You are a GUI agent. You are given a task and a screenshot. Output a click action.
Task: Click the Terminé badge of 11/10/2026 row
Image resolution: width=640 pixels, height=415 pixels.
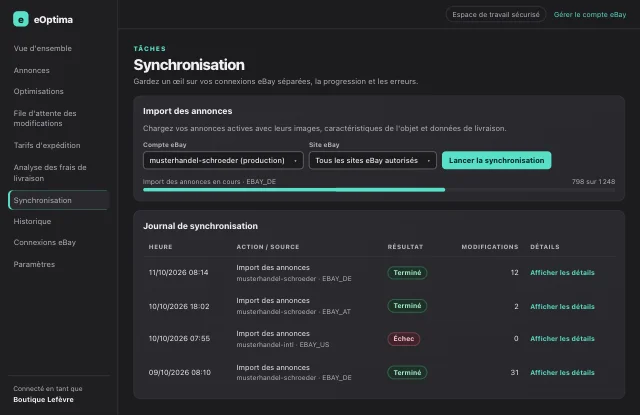click(x=407, y=273)
